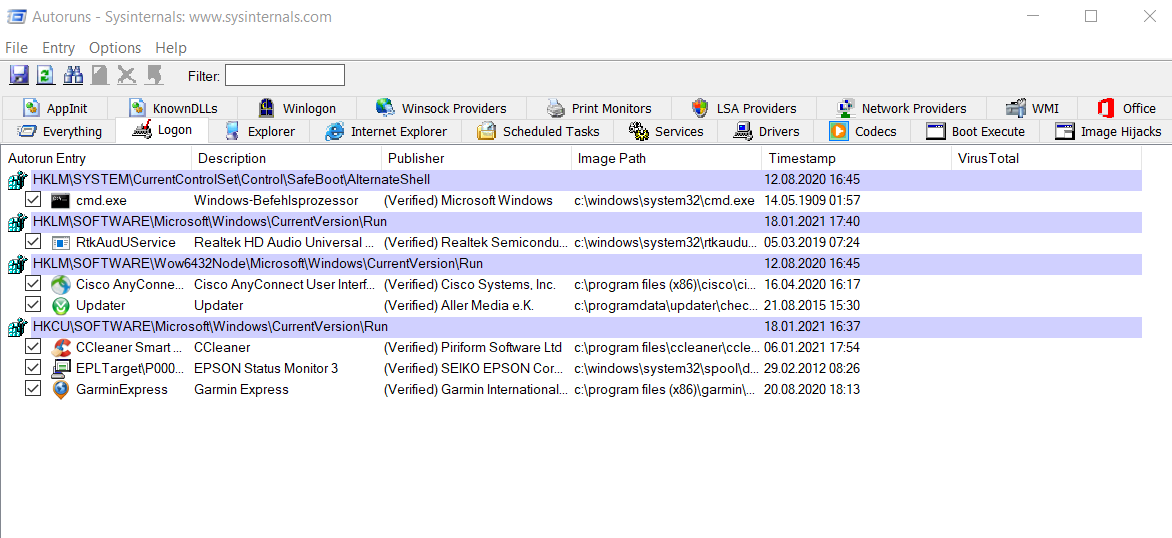Click the timestamp 29.02.2012 08:26
The image size is (1172, 538).
[812, 368]
